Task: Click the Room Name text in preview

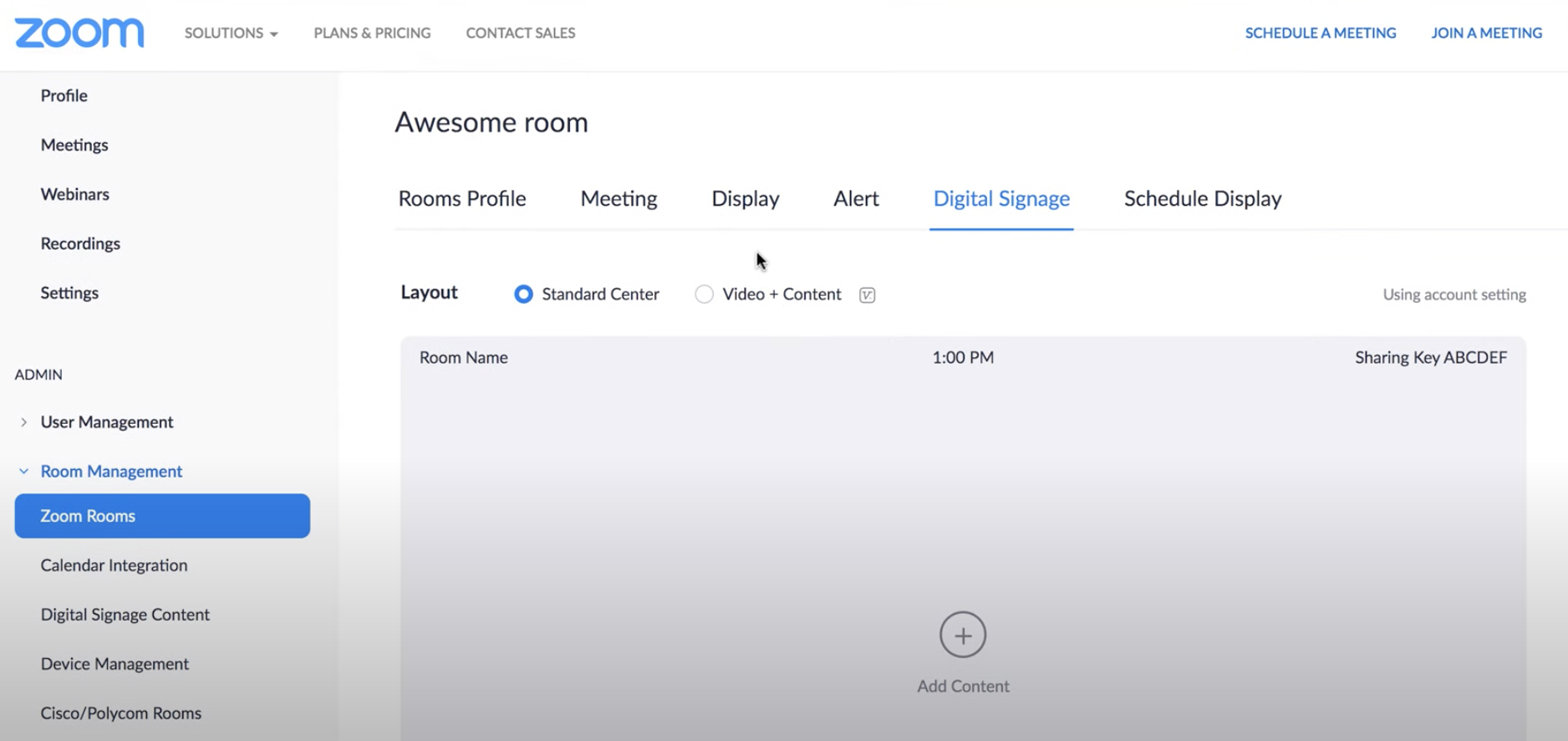Action: (x=464, y=358)
